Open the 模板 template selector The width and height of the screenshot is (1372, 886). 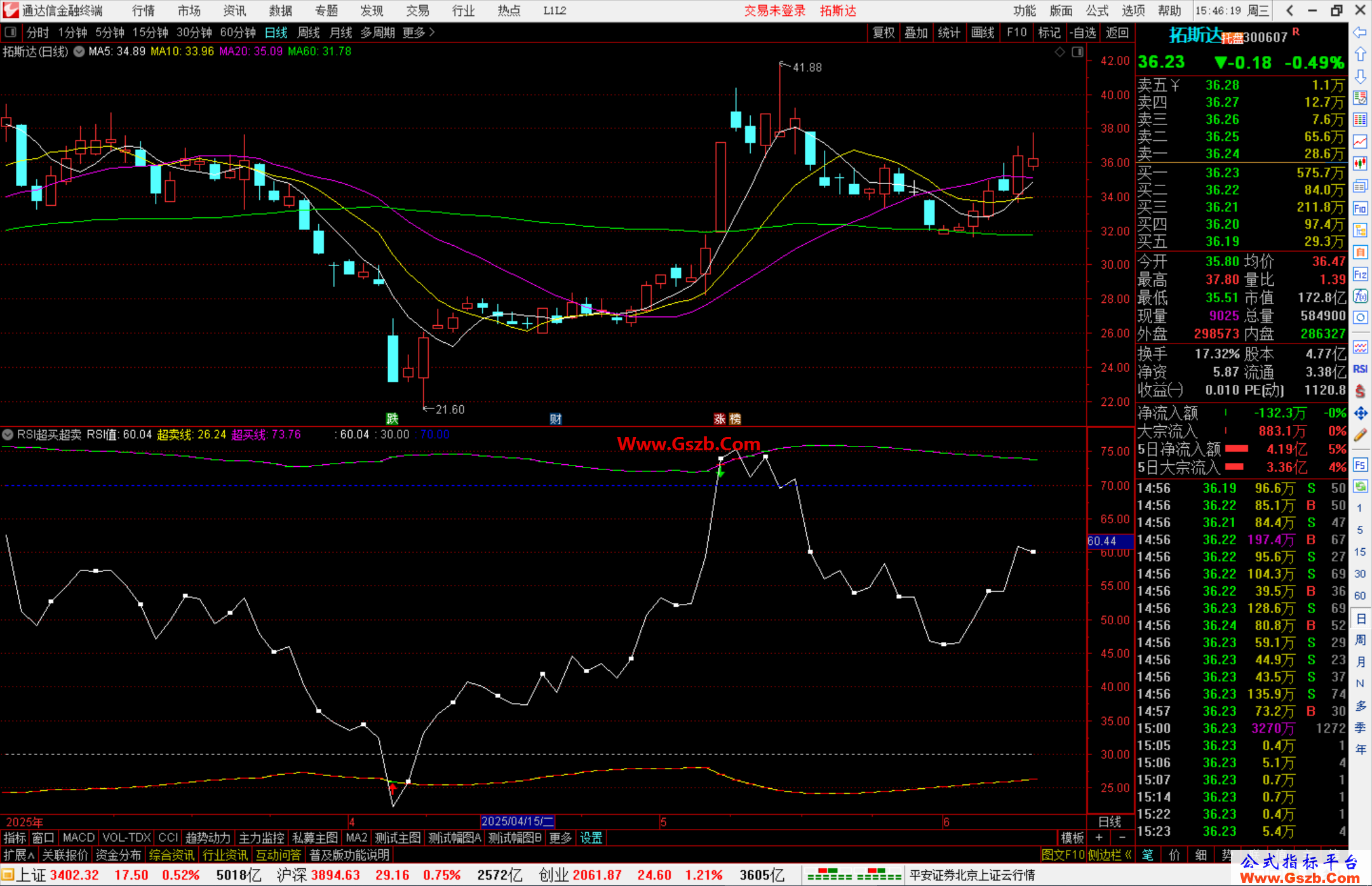coord(1073,838)
